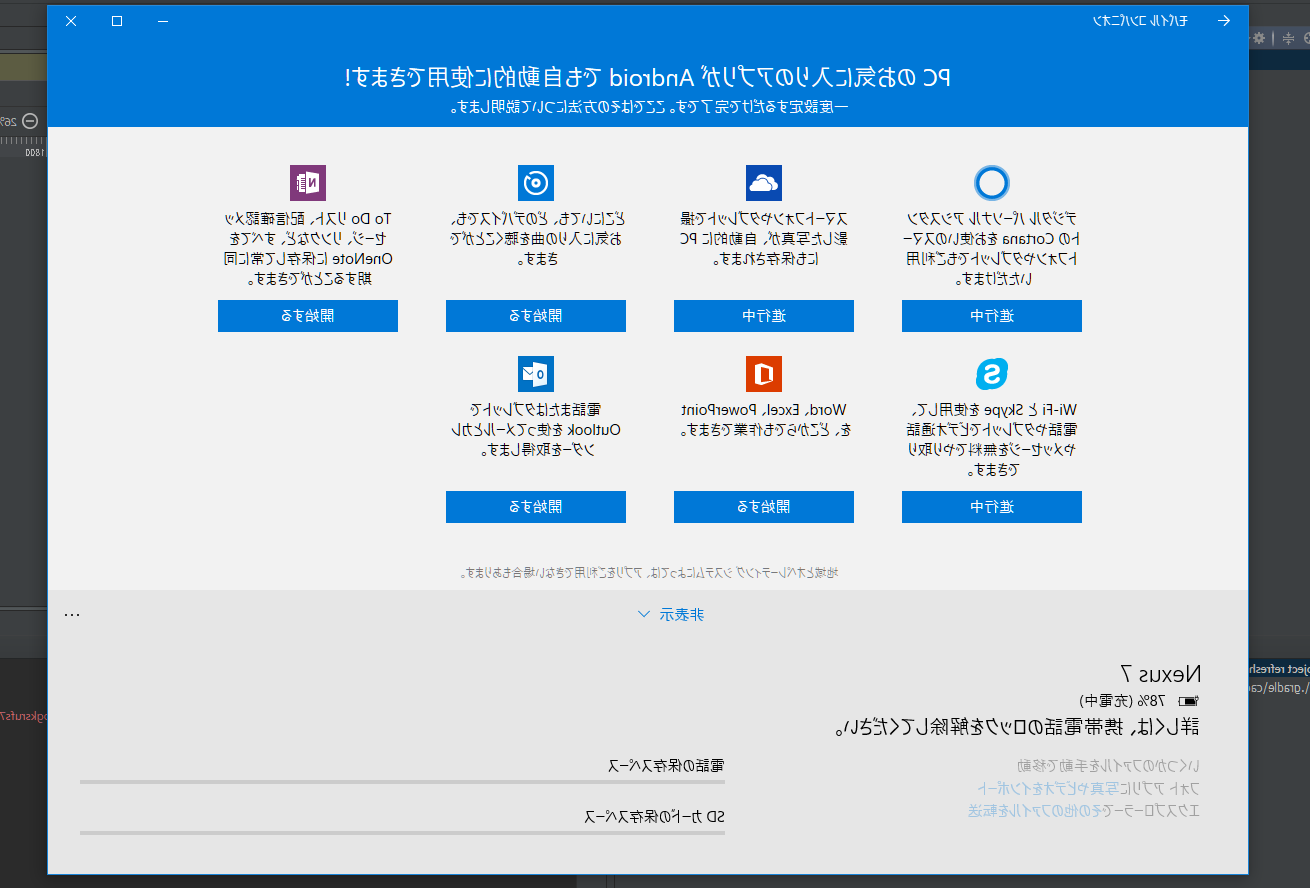Image resolution: width=1310 pixels, height=888 pixels.
Task: Click the OneDrive photo backup description
Action: 764,239
